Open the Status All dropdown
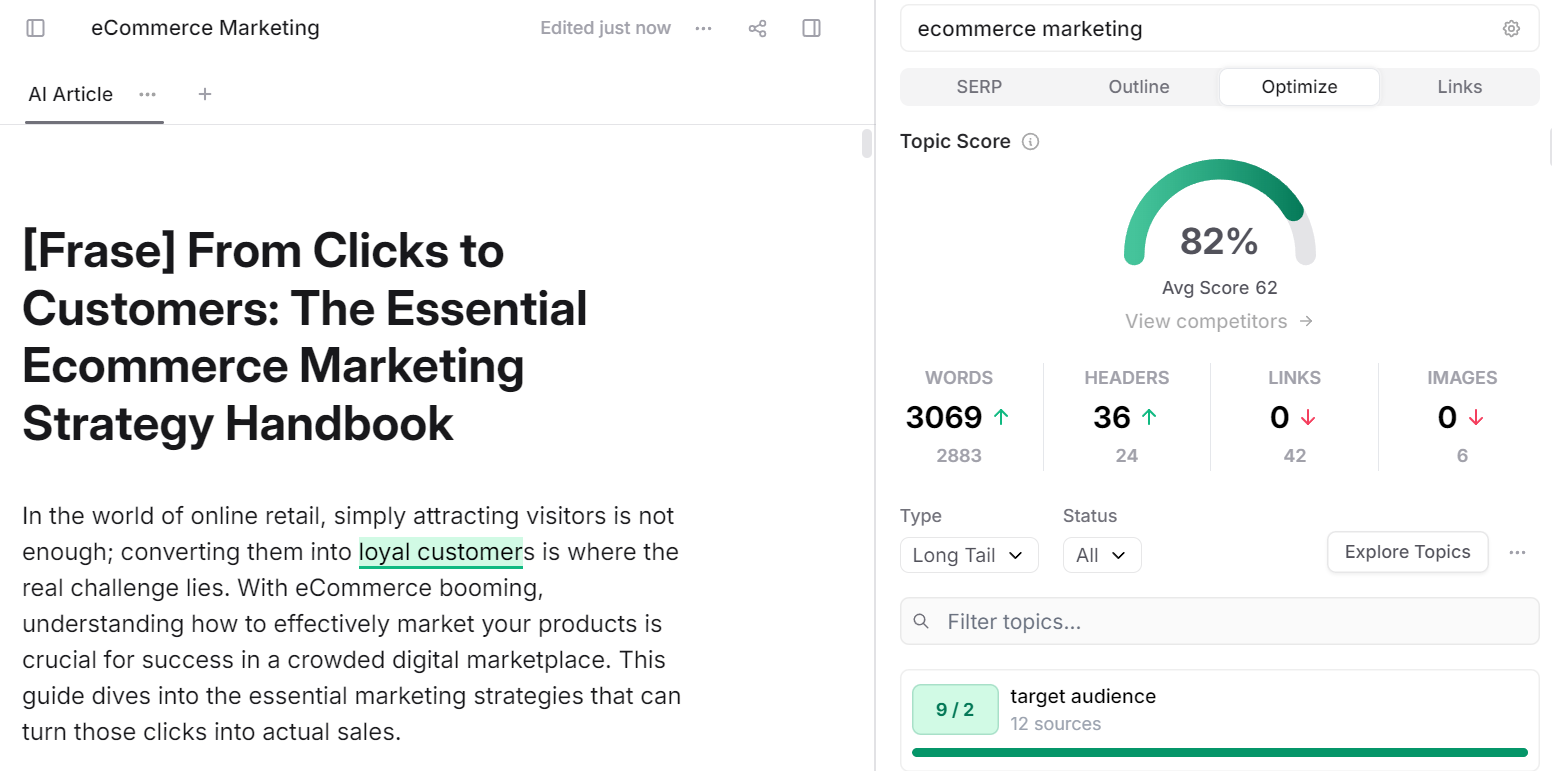1552x771 pixels. pyautogui.click(x=1102, y=555)
